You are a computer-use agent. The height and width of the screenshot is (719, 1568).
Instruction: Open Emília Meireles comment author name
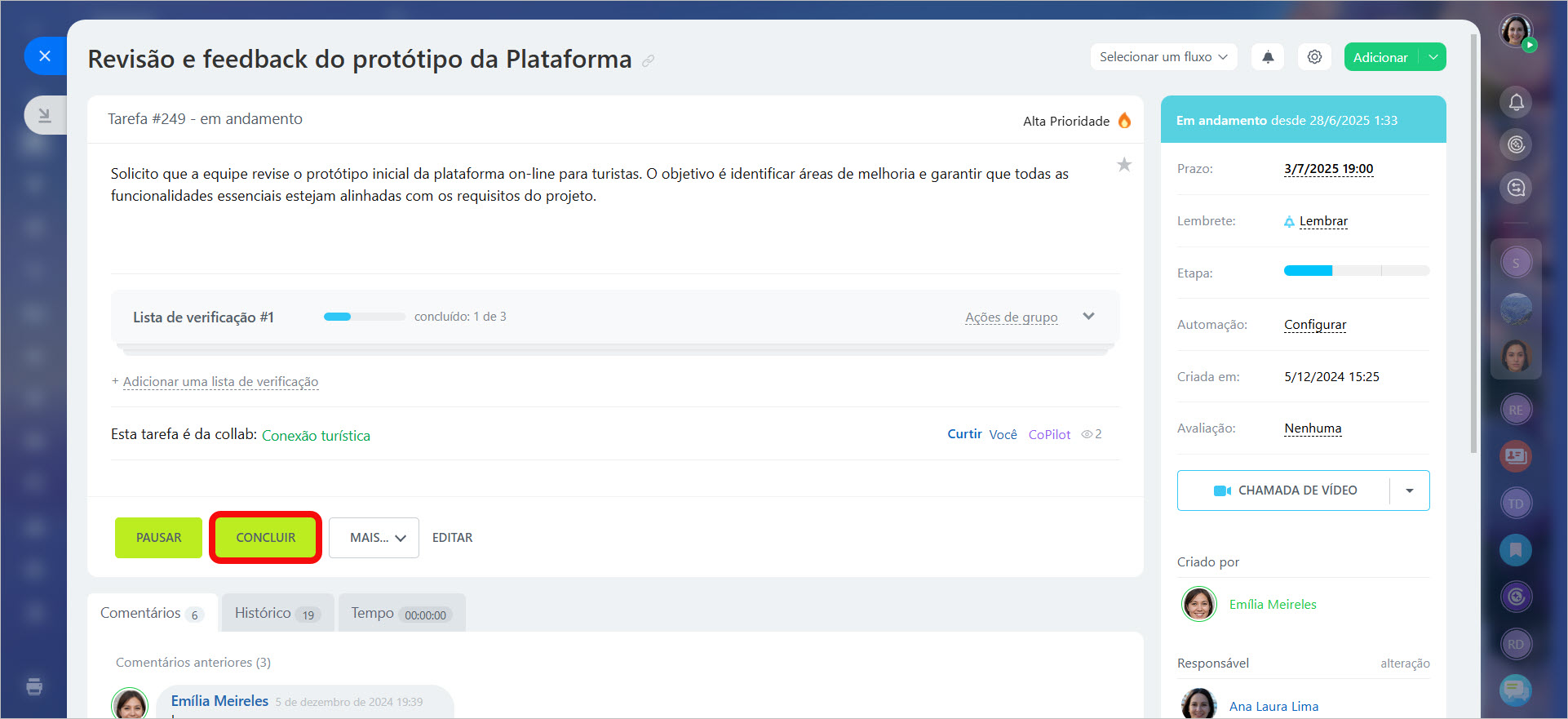pos(219,701)
